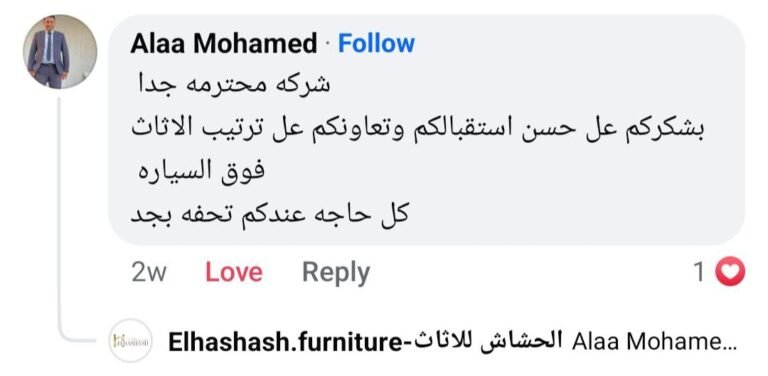Click the comment line شركه محترمه جدا
Screen dimensions: 768x376
point(234,85)
